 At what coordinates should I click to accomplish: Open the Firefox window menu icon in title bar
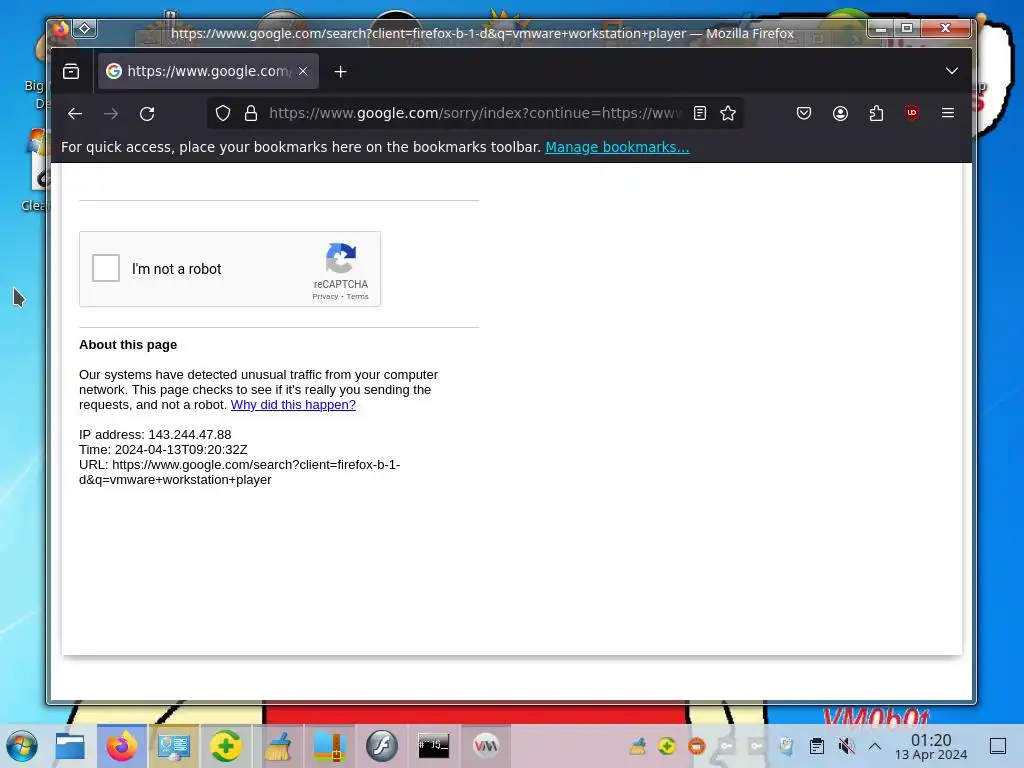click(61, 29)
